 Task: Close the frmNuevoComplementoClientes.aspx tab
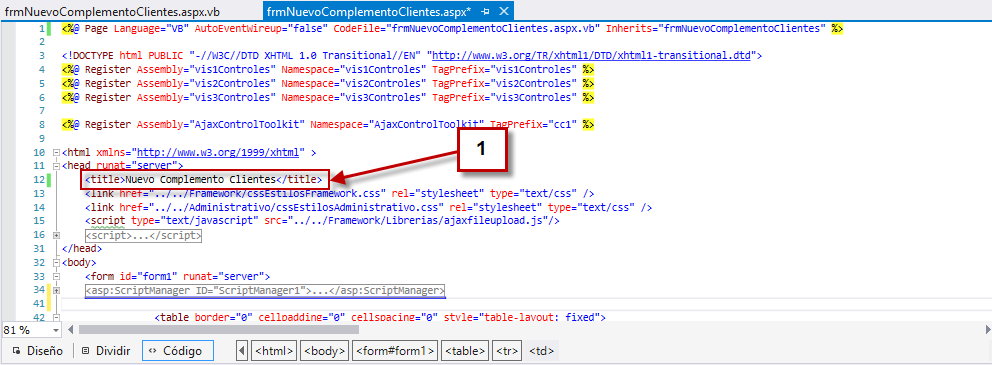(503, 11)
